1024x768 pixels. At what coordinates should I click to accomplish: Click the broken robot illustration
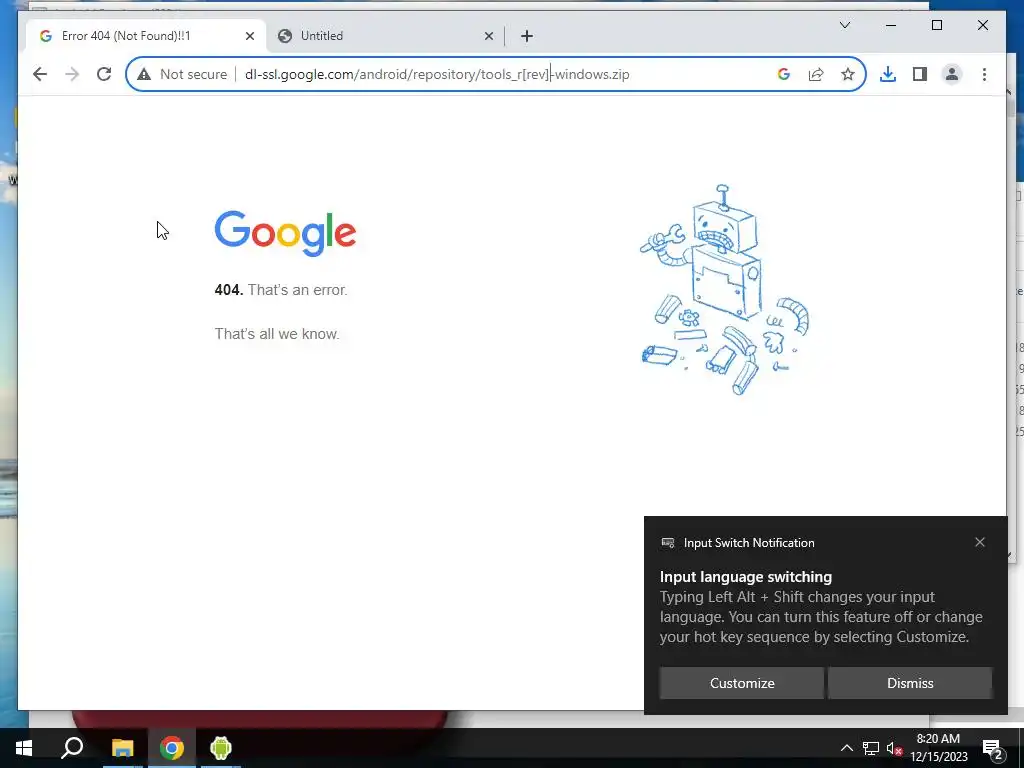[725, 290]
